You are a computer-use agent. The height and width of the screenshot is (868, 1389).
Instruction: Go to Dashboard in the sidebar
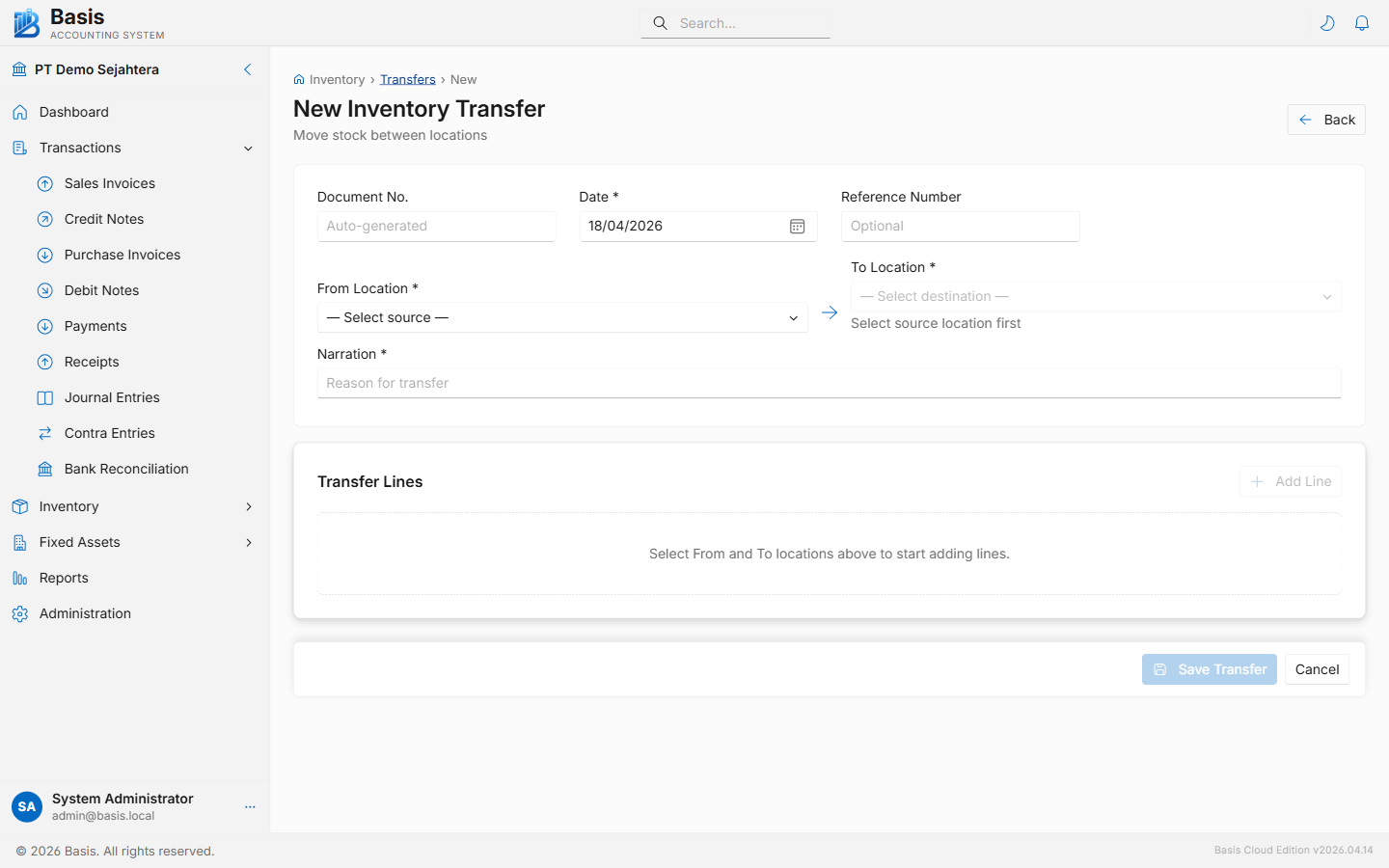click(x=72, y=112)
